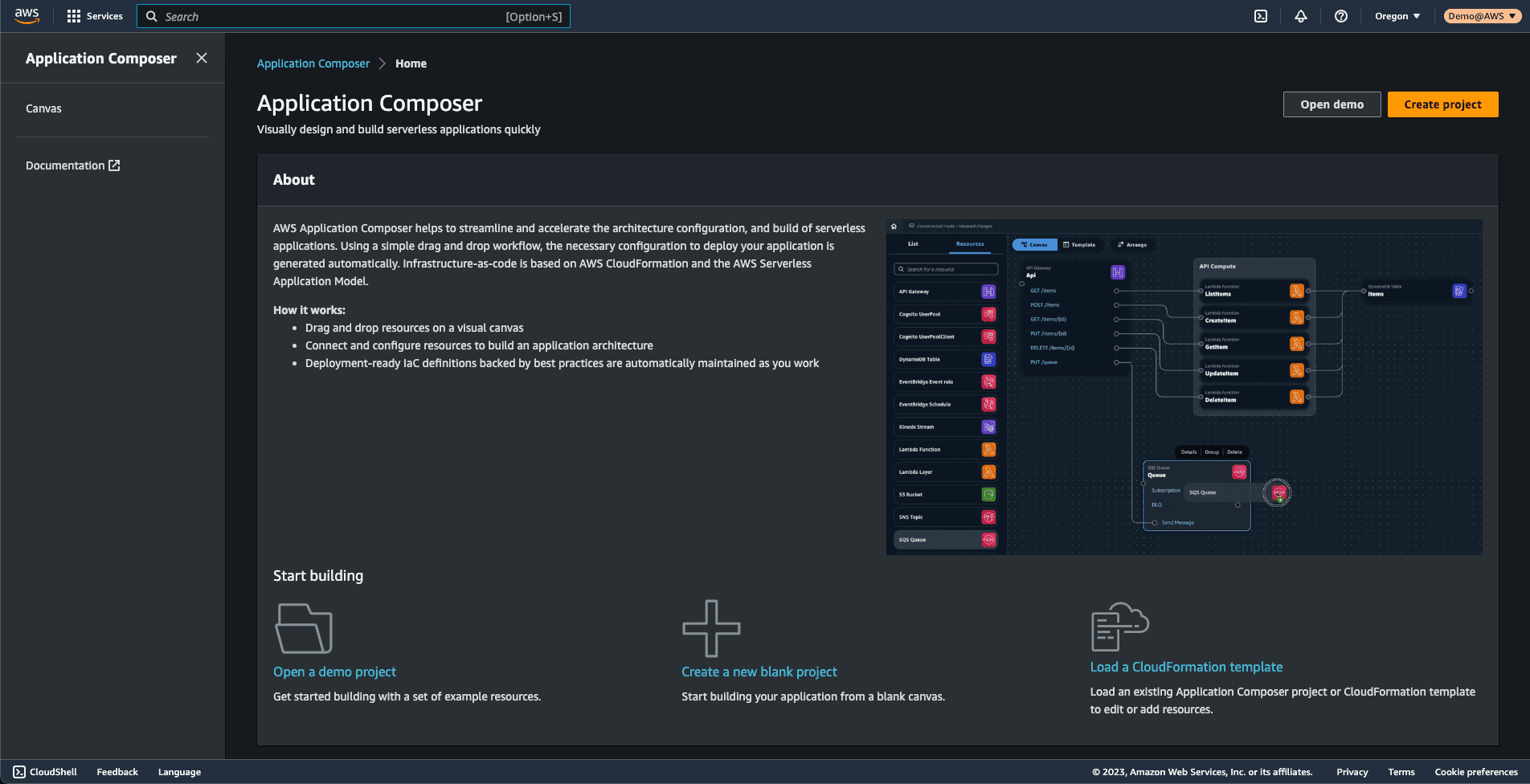Click the How it works heading
This screenshot has height=784, width=1530.
[309, 310]
